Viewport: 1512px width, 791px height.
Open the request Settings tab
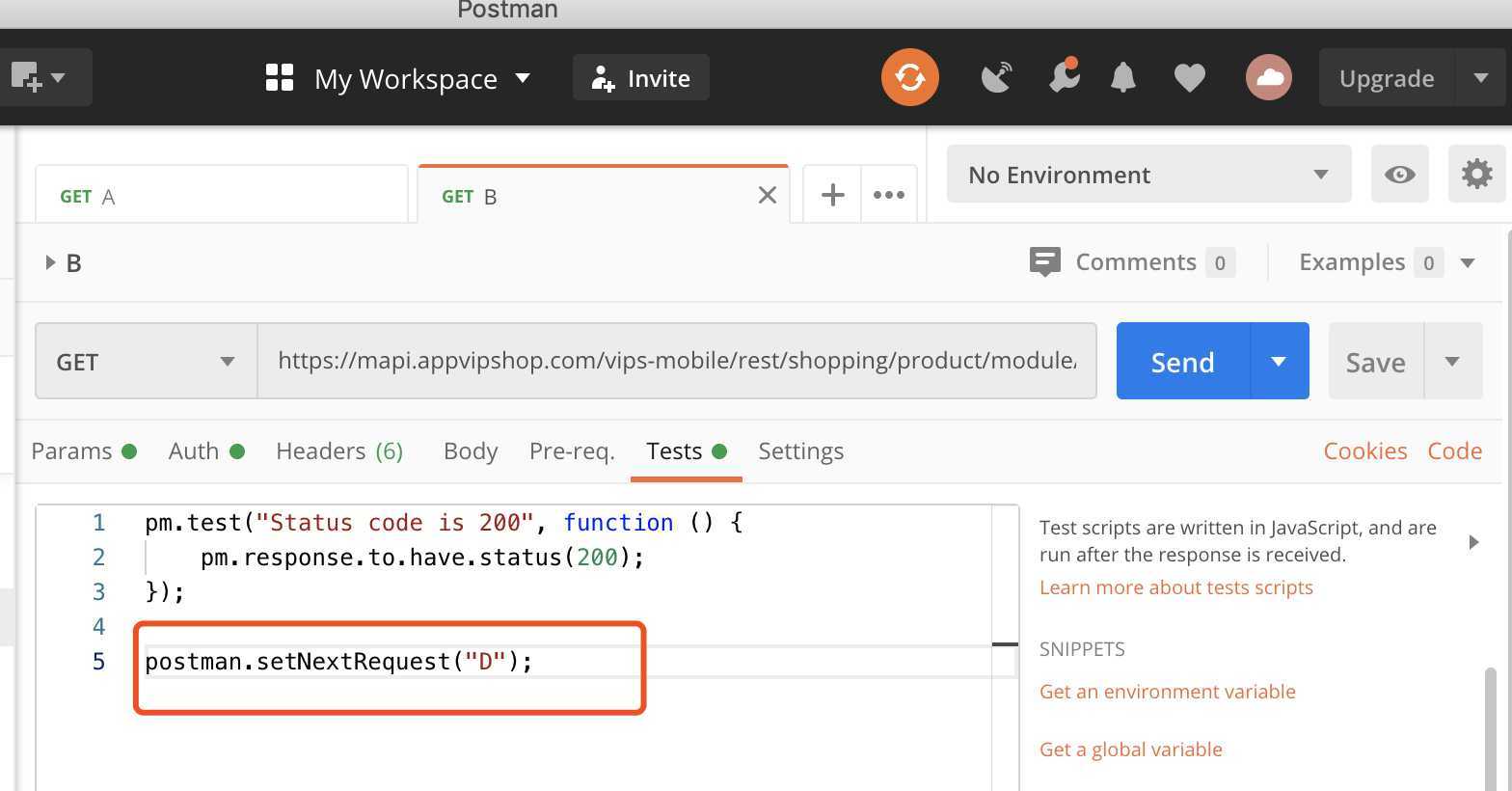[800, 450]
